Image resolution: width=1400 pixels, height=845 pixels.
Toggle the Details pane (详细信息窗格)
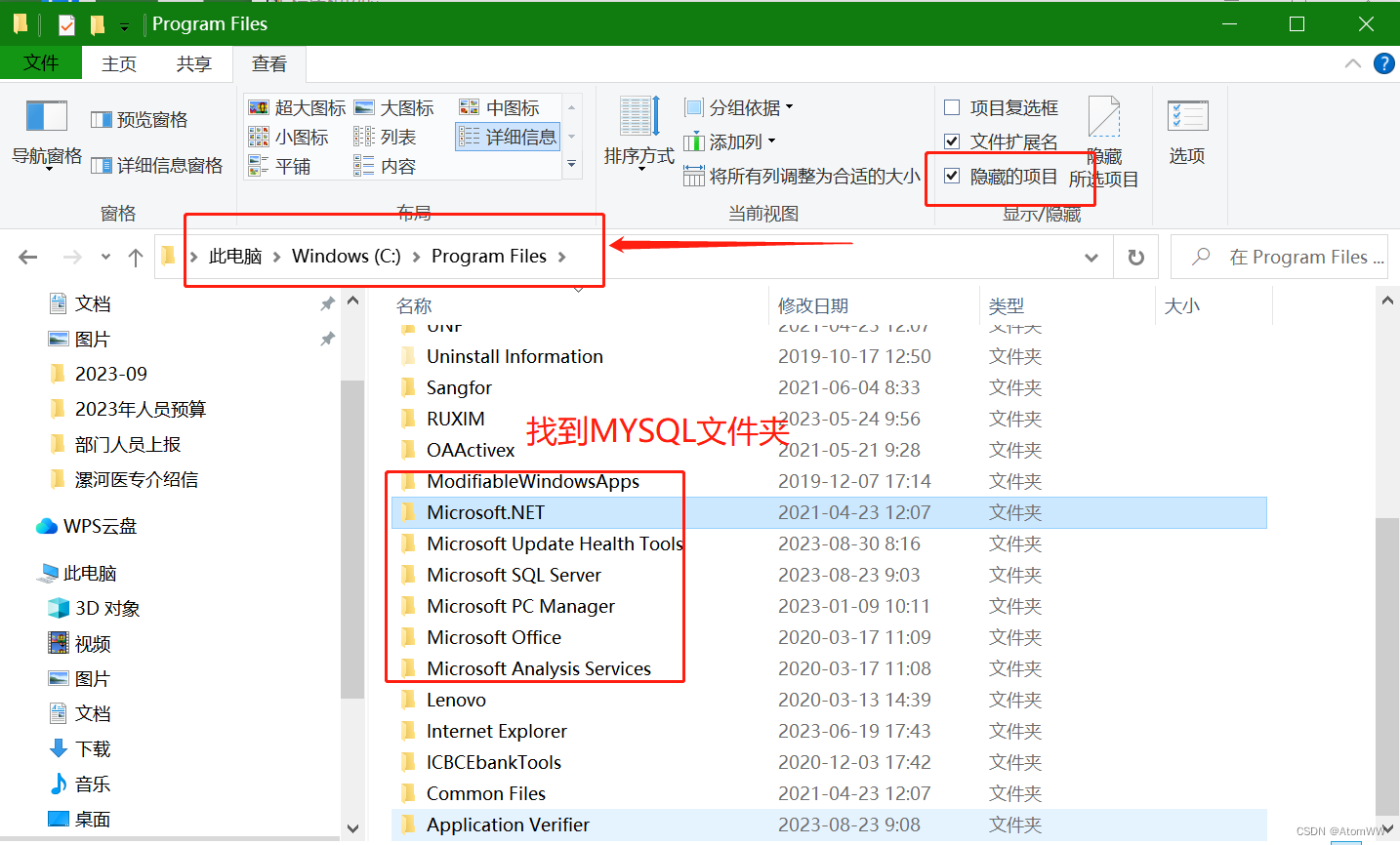[157, 166]
